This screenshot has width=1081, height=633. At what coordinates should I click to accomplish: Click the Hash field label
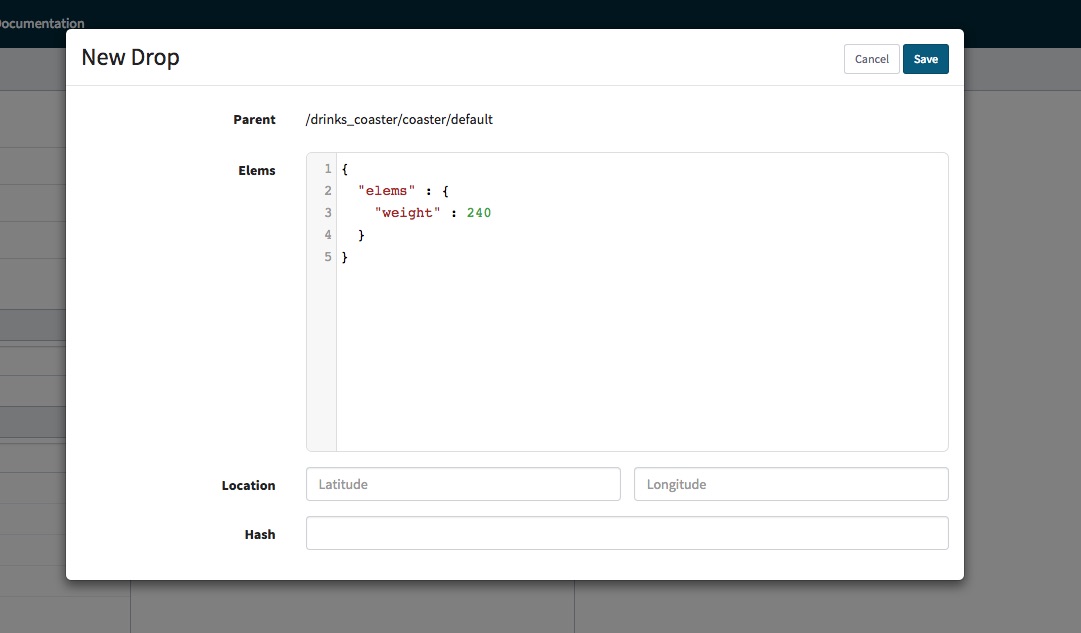tap(260, 534)
